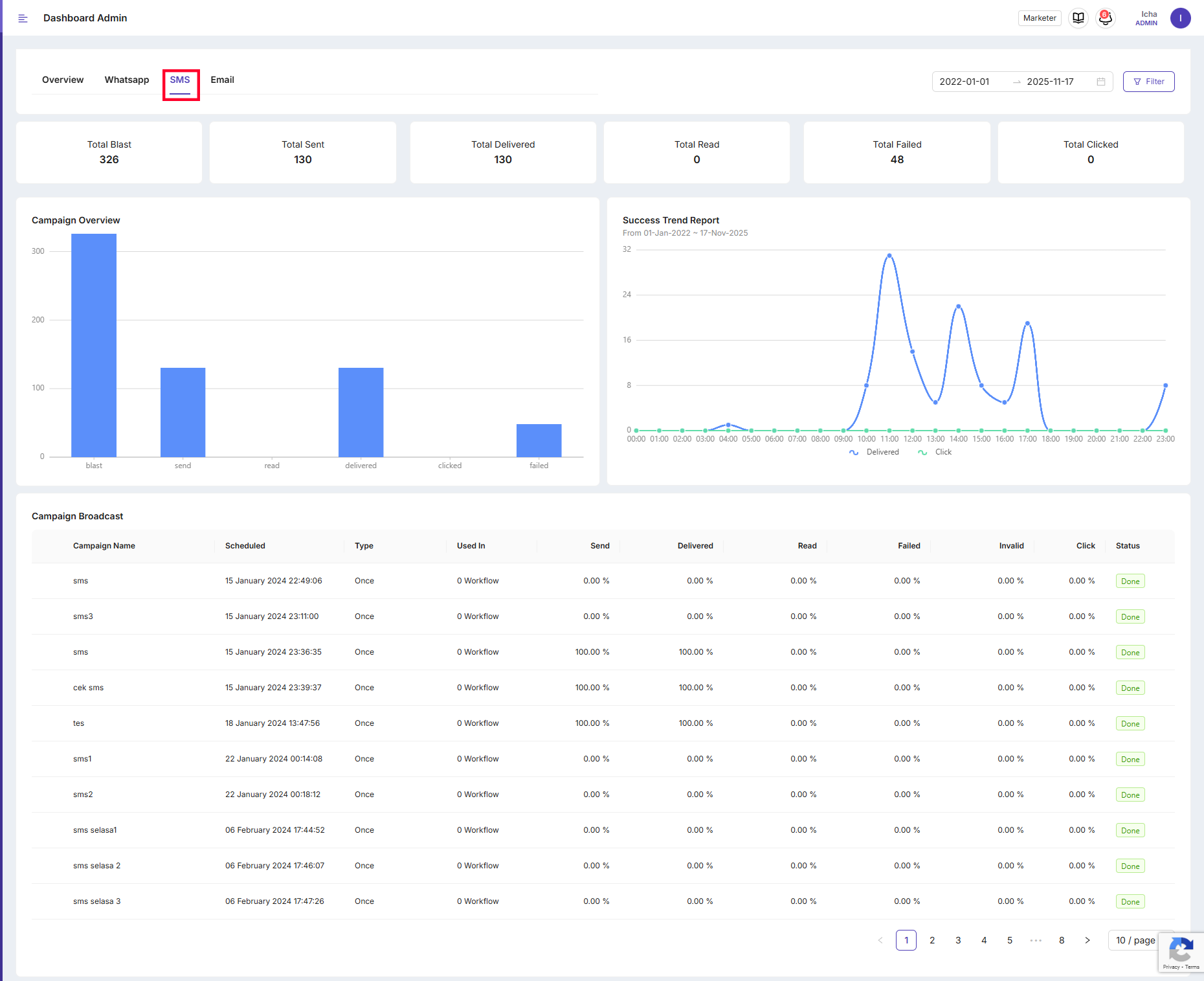1204x981 pixels.
Task: Toggle Delivered series in chart legend
Action: (875, 452)
